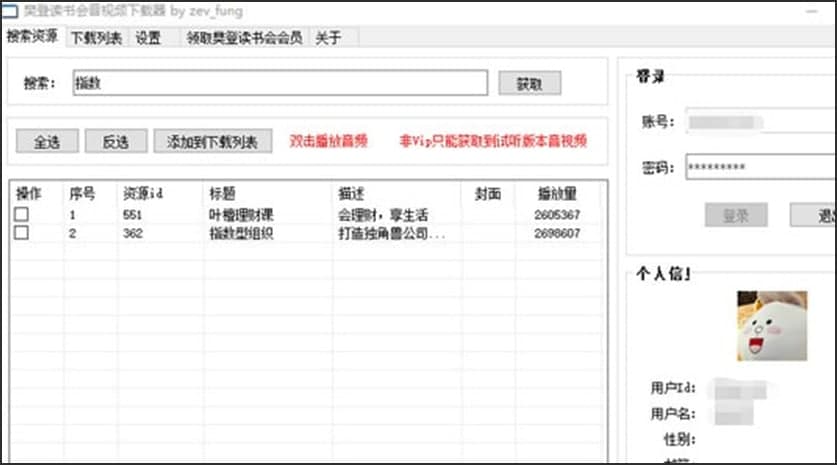Image resolution: width=837 pixels, height=465 pixels.
Task: Click the partially visible 退出 button
Action: click(x=813, y=215)
